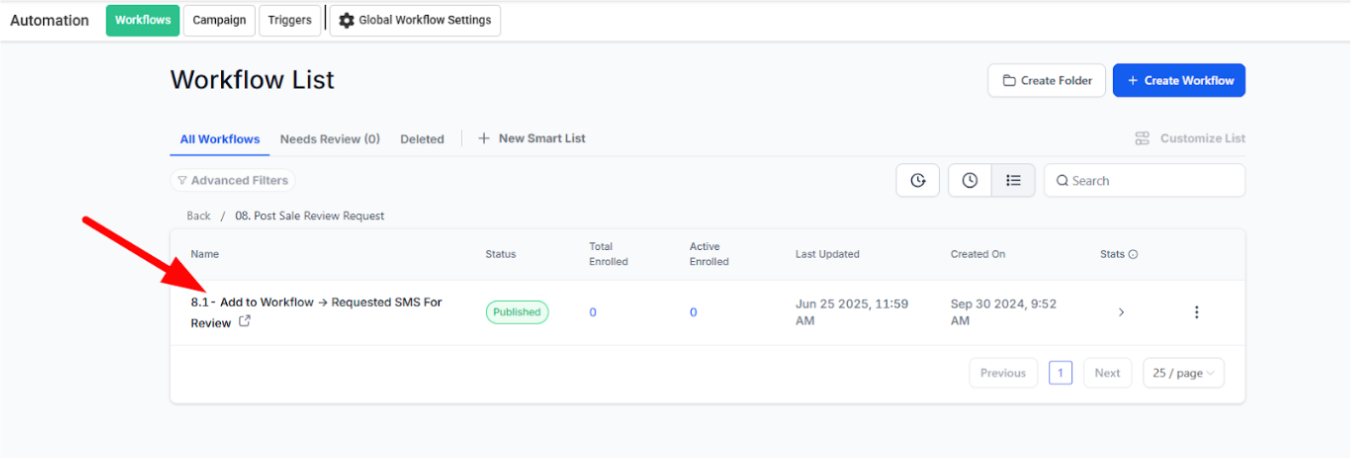Switch to the list view icon
This screenshot has height=458, width=1355.
click(1013, 180)
